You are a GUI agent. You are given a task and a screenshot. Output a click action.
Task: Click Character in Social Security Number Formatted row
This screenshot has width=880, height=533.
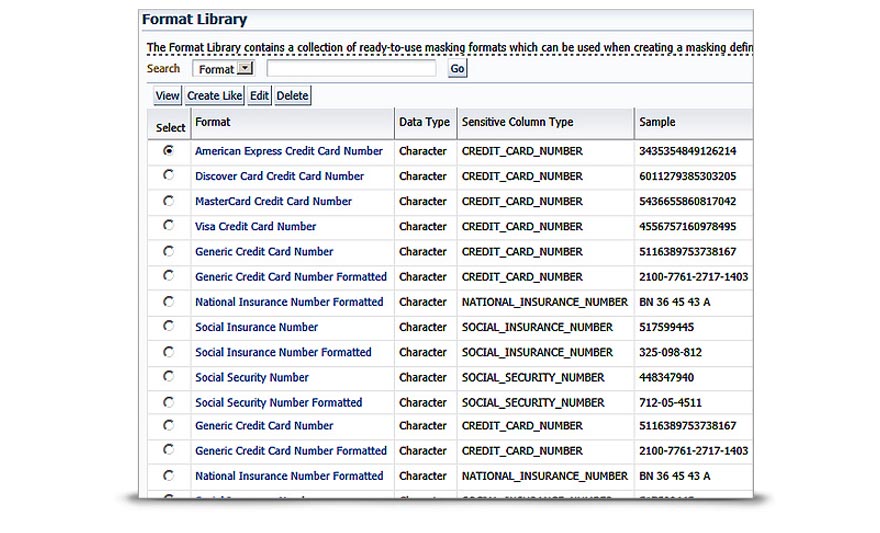[x=423, y=403]
